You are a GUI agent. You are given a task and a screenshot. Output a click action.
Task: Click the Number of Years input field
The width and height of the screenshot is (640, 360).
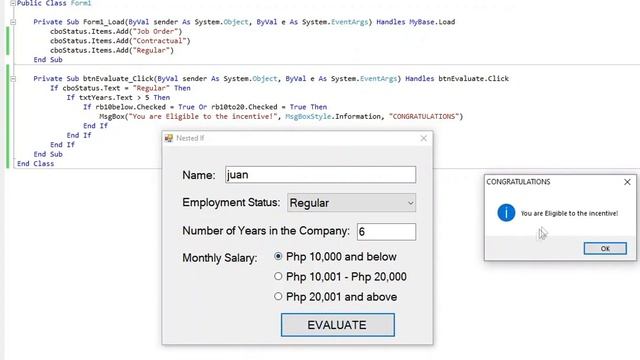pos(386,231)
